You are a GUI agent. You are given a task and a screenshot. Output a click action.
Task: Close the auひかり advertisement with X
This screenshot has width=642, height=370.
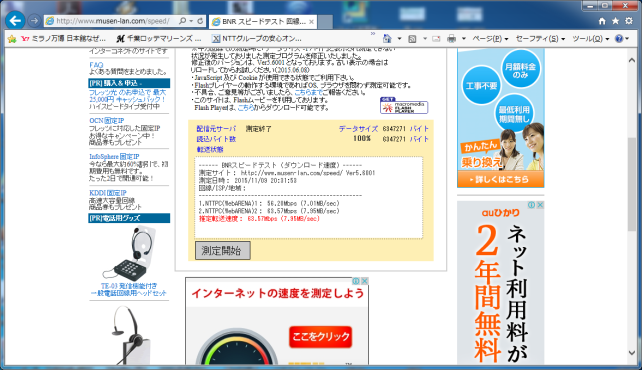[540, 205]
